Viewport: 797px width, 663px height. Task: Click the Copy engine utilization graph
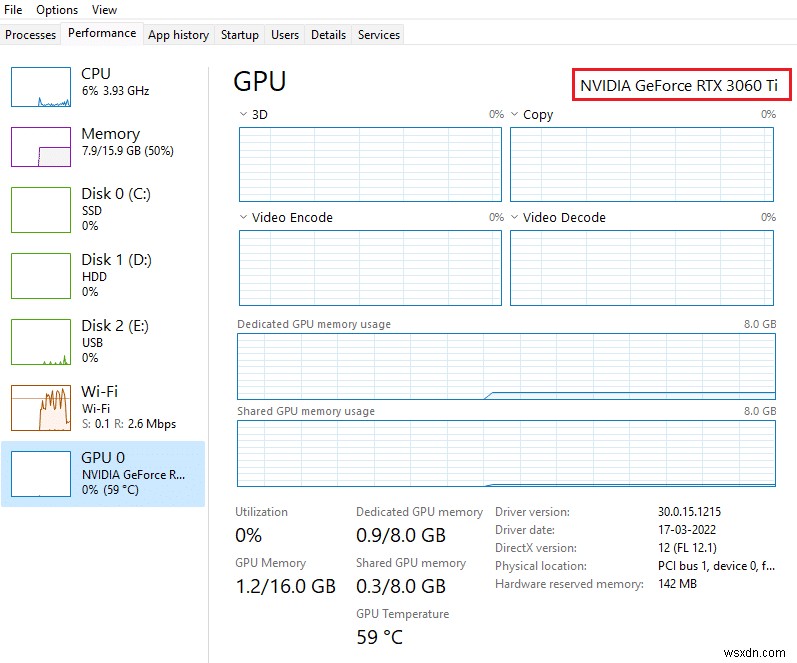pyautogui.click(x=642, y=164)
